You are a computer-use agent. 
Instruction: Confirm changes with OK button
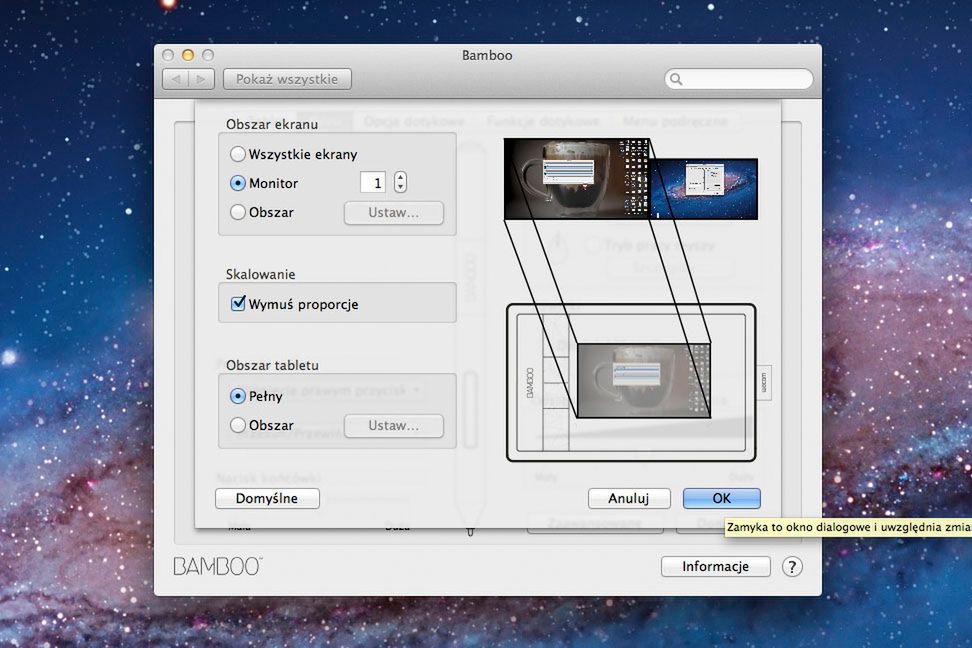click(722, 499)
